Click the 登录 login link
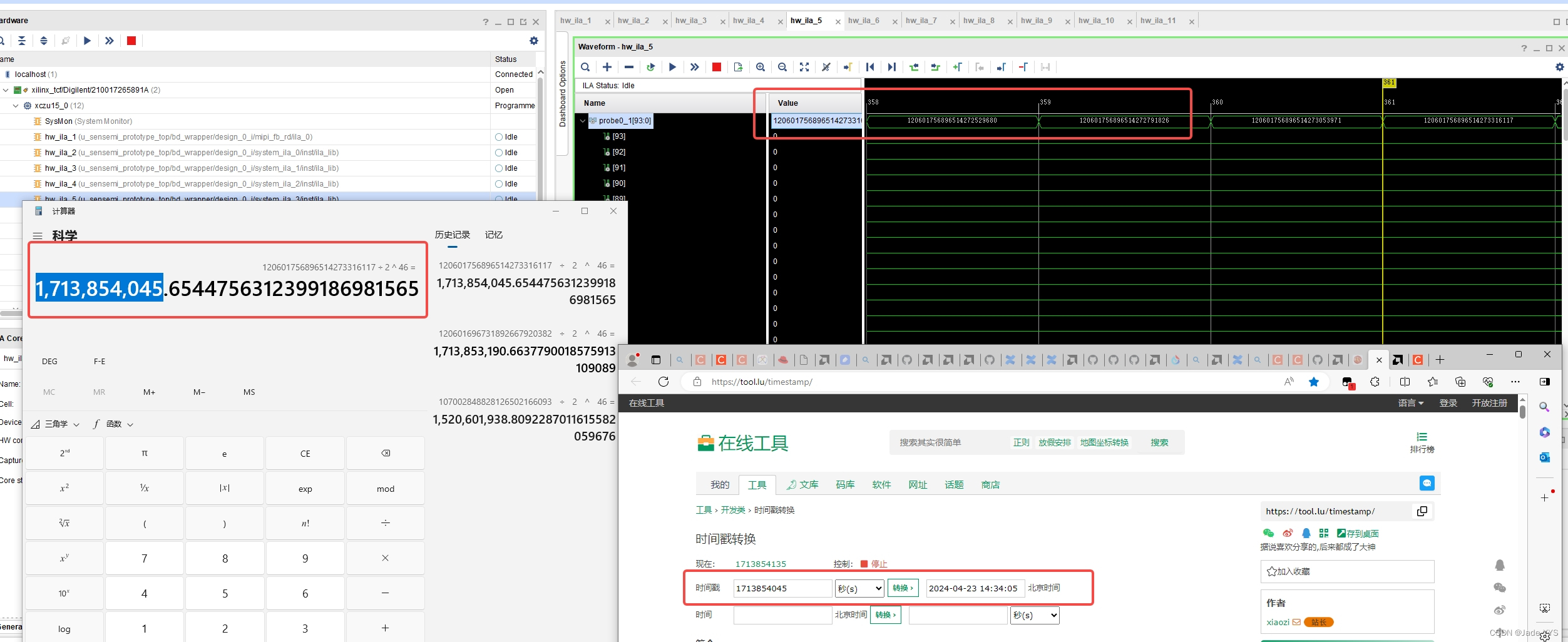The height and width of the screenshot is (642, 1568). 1448,402
